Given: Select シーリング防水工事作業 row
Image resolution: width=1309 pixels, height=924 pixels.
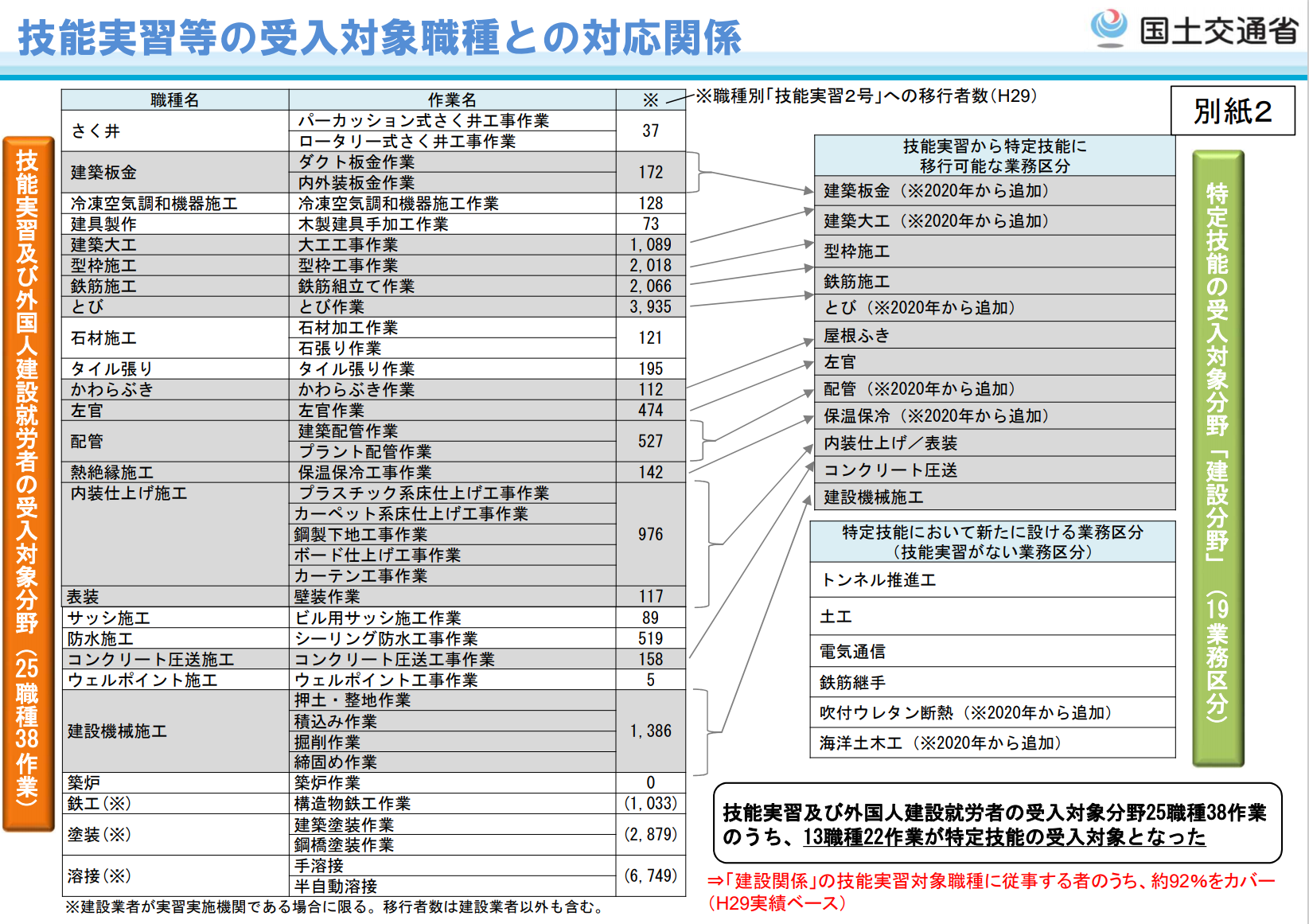Looking at the screenshot, I should coord(452,638).
